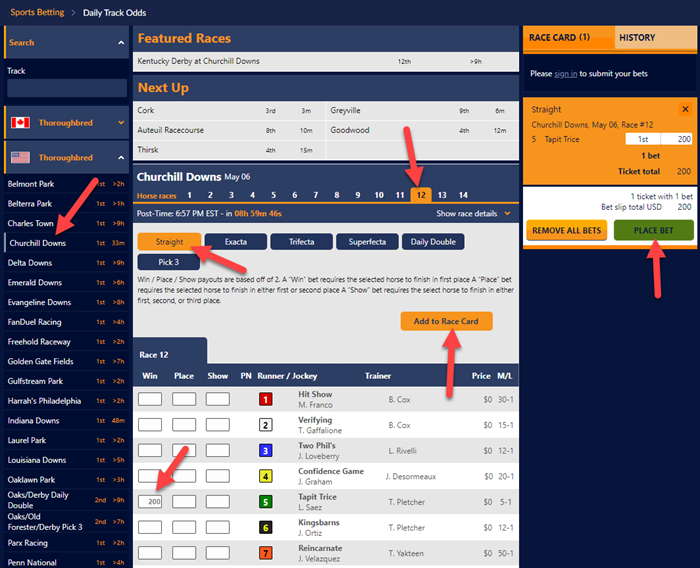700x568 pixels.
Task: Open Oaks/Derby Daily Double entry
Action: [x=66, y=500]
